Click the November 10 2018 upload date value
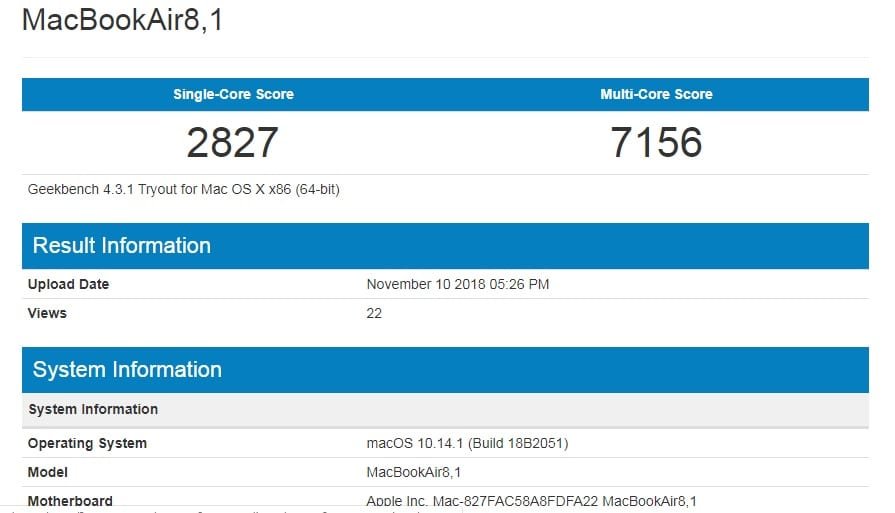The width and height of the screenshot is (895, 513). coord(457,284)
